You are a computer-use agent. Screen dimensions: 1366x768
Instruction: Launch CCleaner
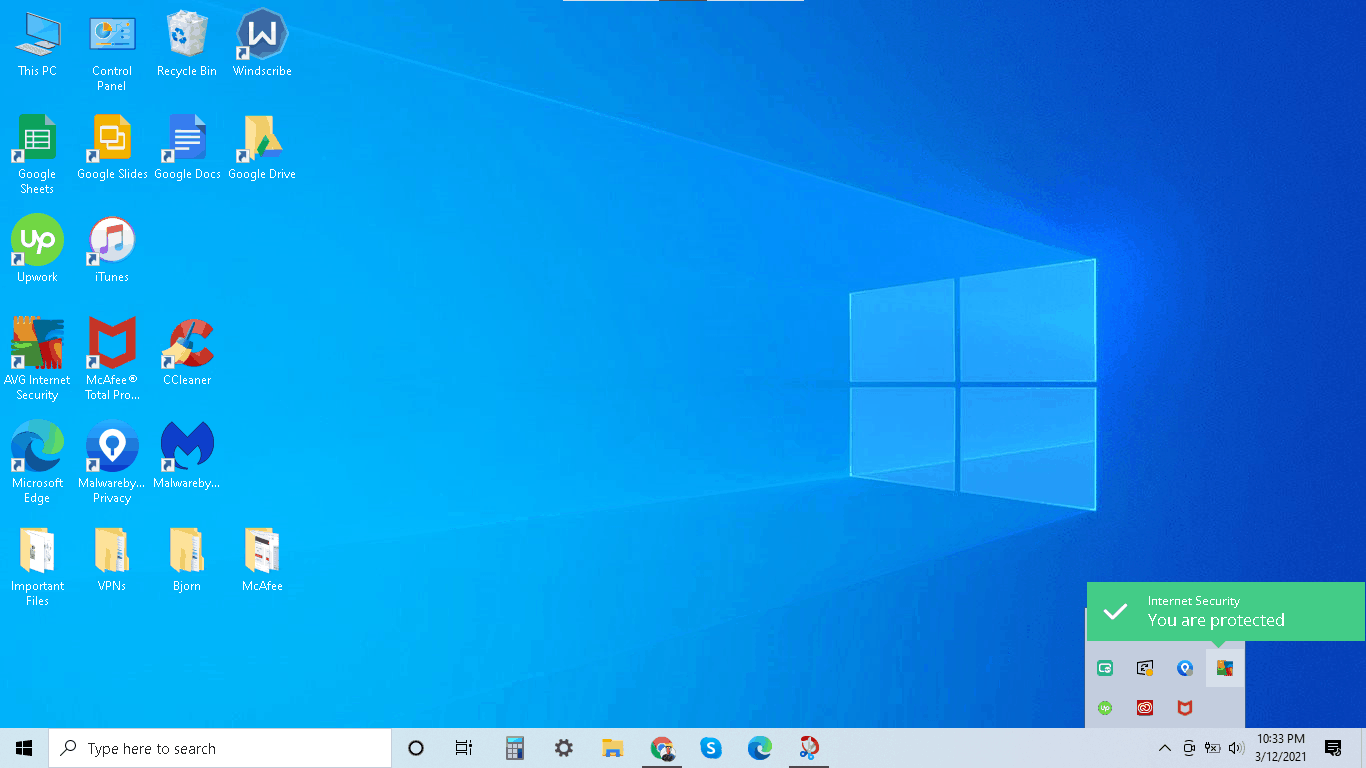(186, 340)
